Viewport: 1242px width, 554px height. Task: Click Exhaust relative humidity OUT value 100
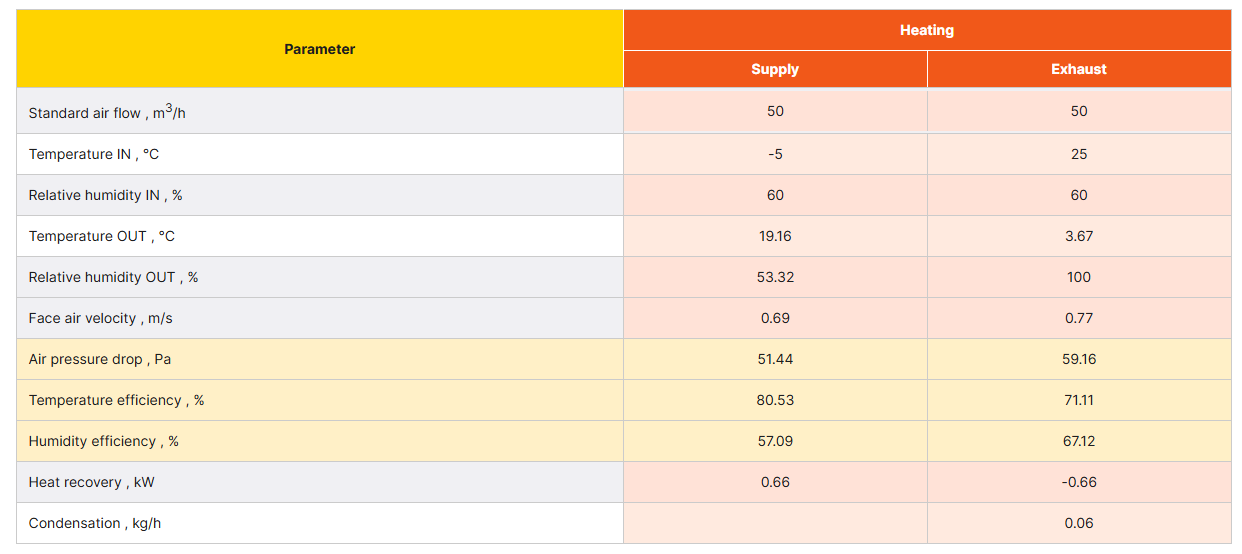pyautogui.click(x=1079, y=277)
